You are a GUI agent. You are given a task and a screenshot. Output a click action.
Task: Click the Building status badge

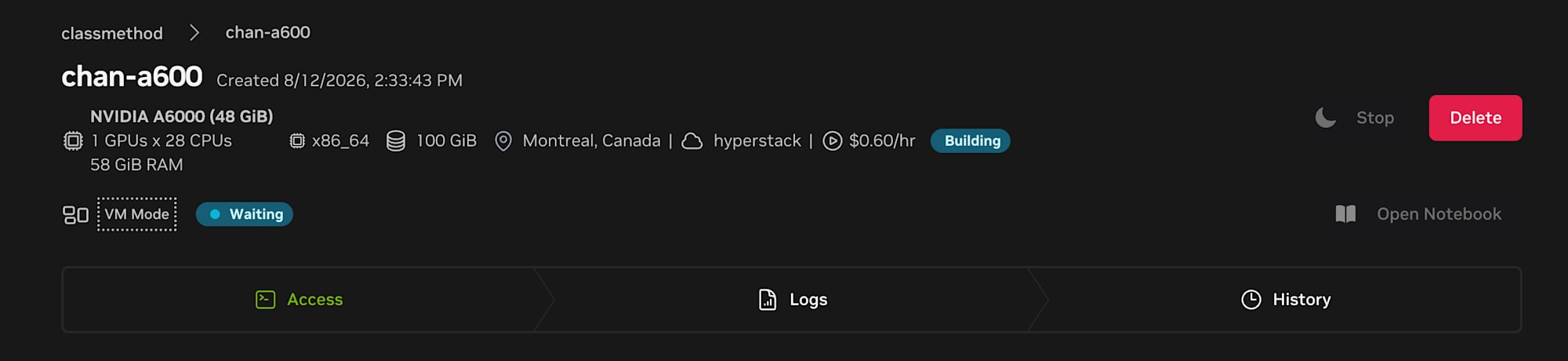point(971,141)
